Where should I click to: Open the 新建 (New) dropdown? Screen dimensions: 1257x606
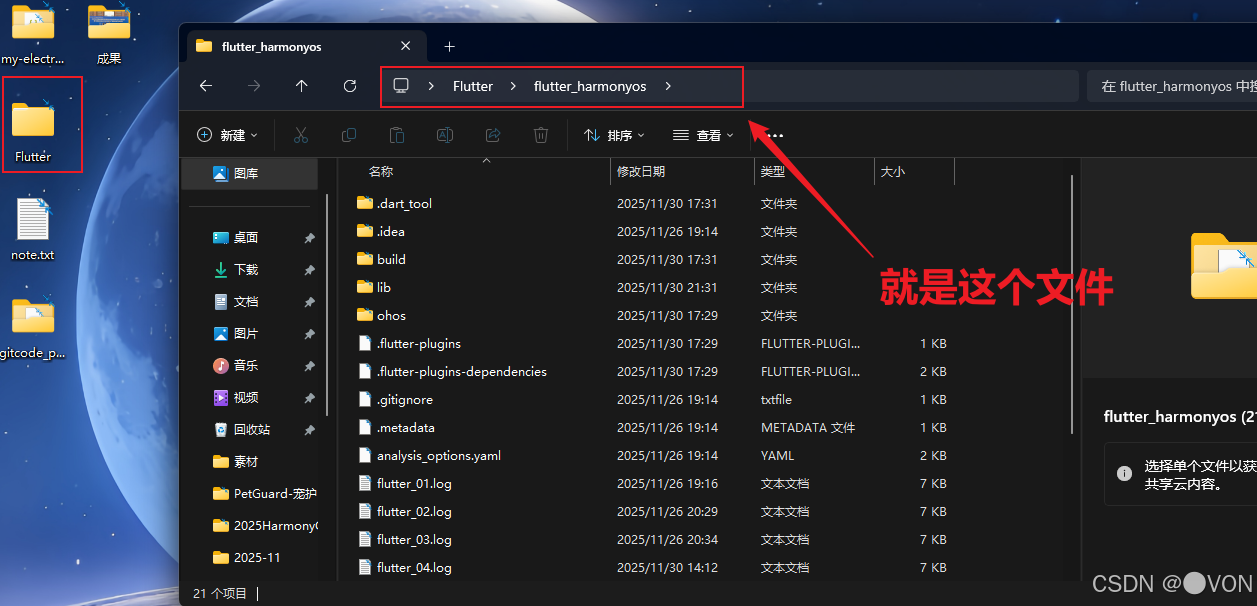click(227, 135)
